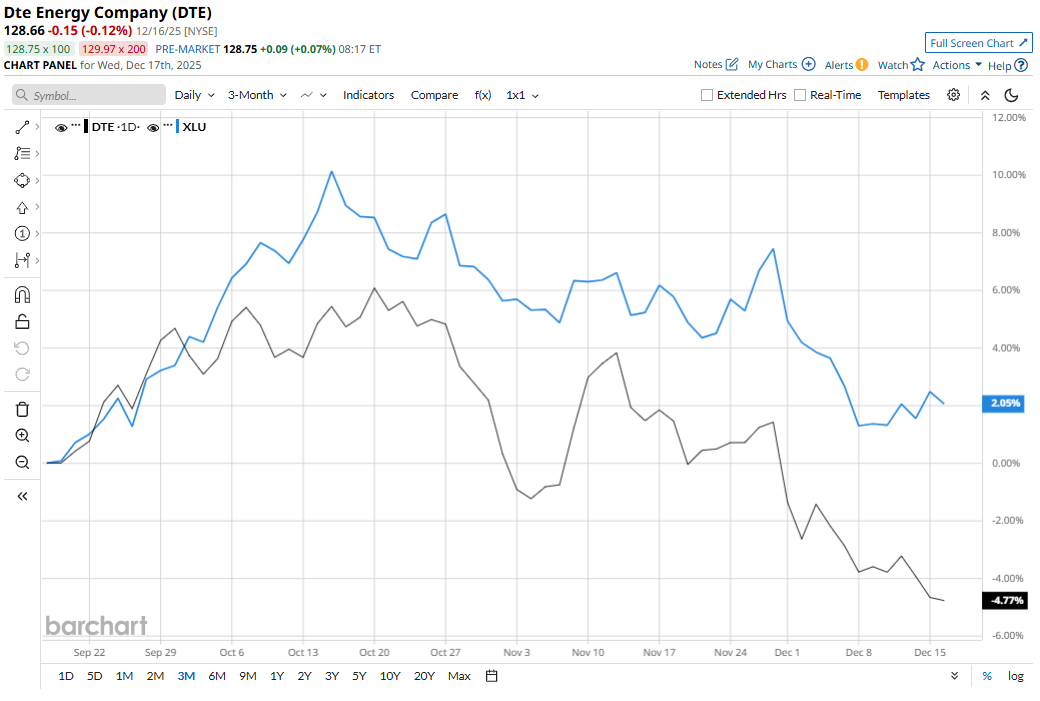Zoom in on the chart
Viewport: 1040px width, 701px height.
pyautogui.click(x=22, y=436)
